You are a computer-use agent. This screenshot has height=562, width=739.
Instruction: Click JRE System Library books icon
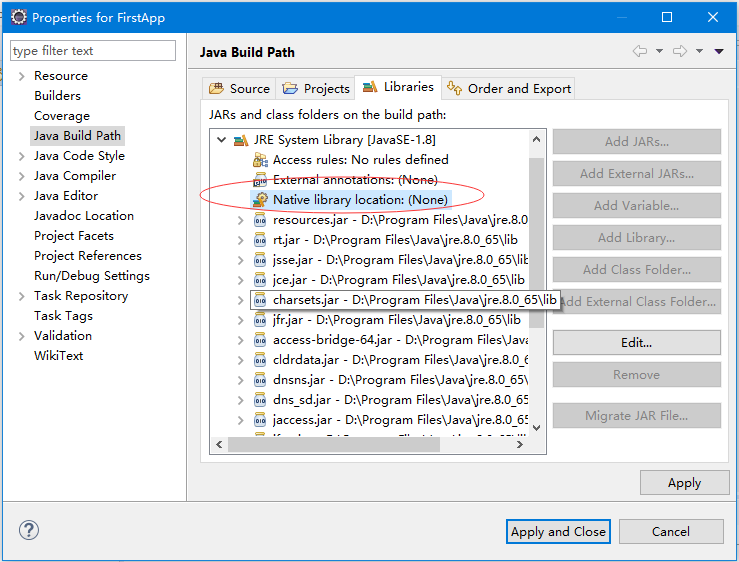click(241, 140)
